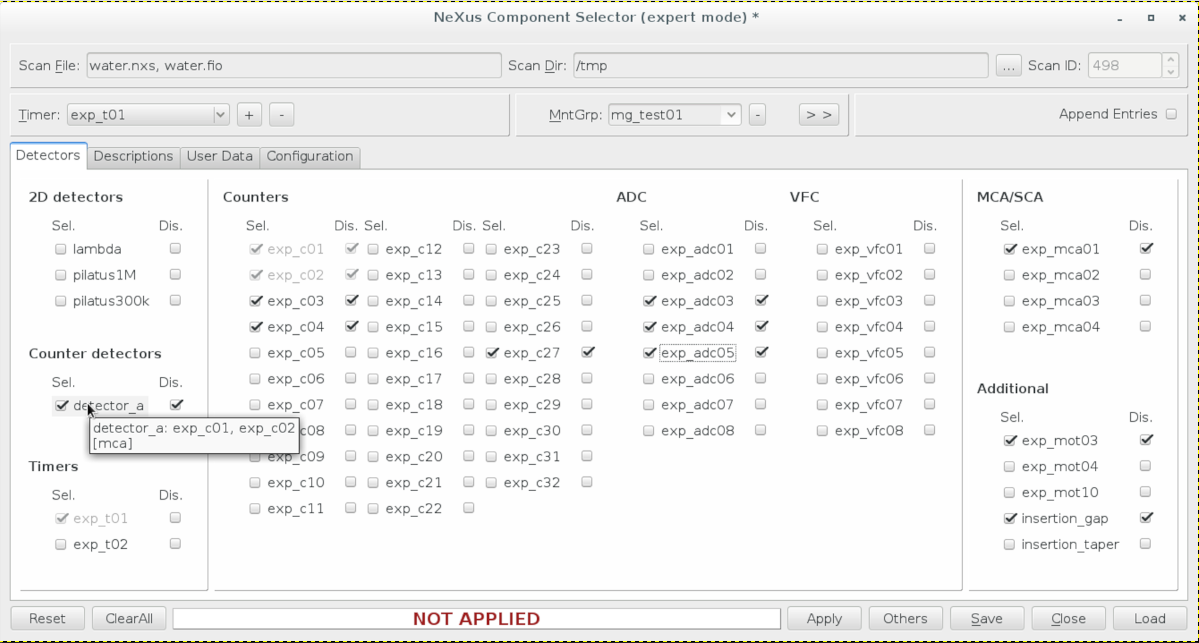Decrease Scan ID with the down arrow

point(1170,72)
